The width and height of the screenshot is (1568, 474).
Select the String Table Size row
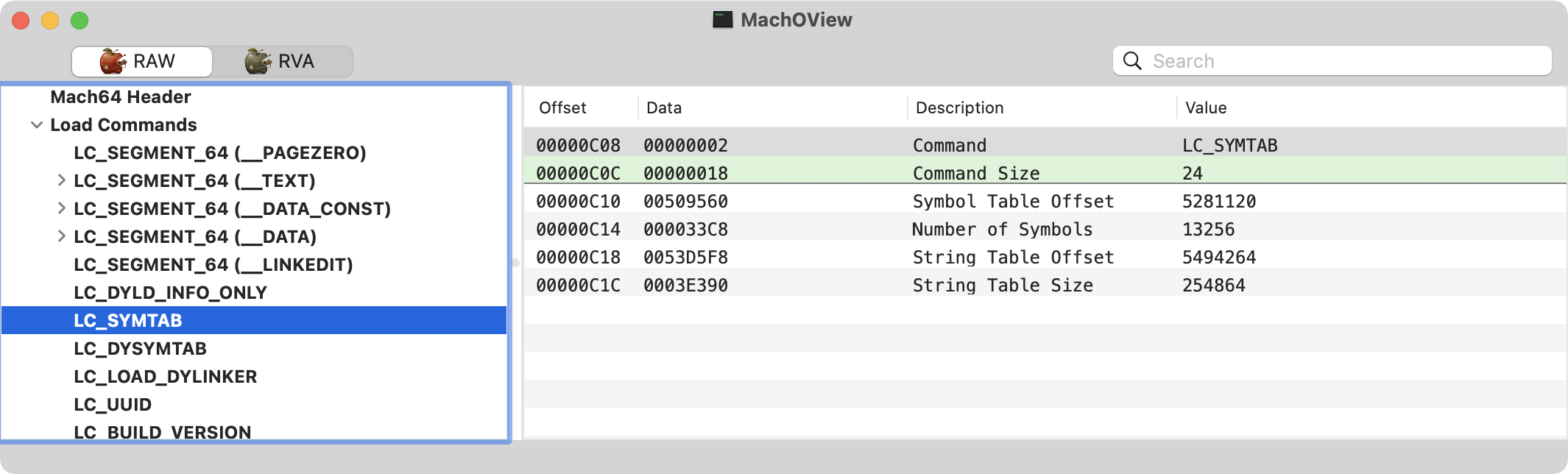pos(1003,286)
